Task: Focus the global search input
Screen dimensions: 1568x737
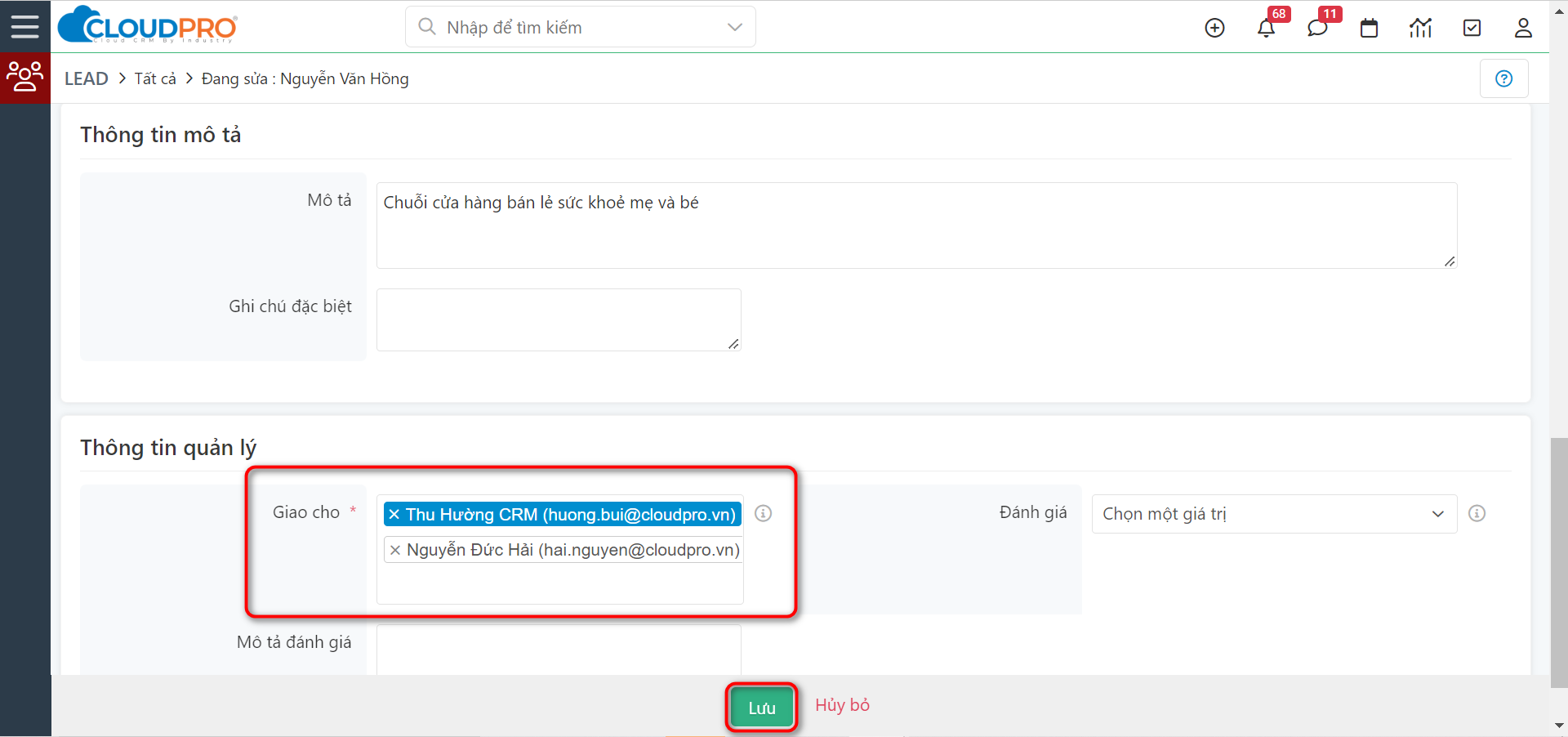Action: (580, 27)
